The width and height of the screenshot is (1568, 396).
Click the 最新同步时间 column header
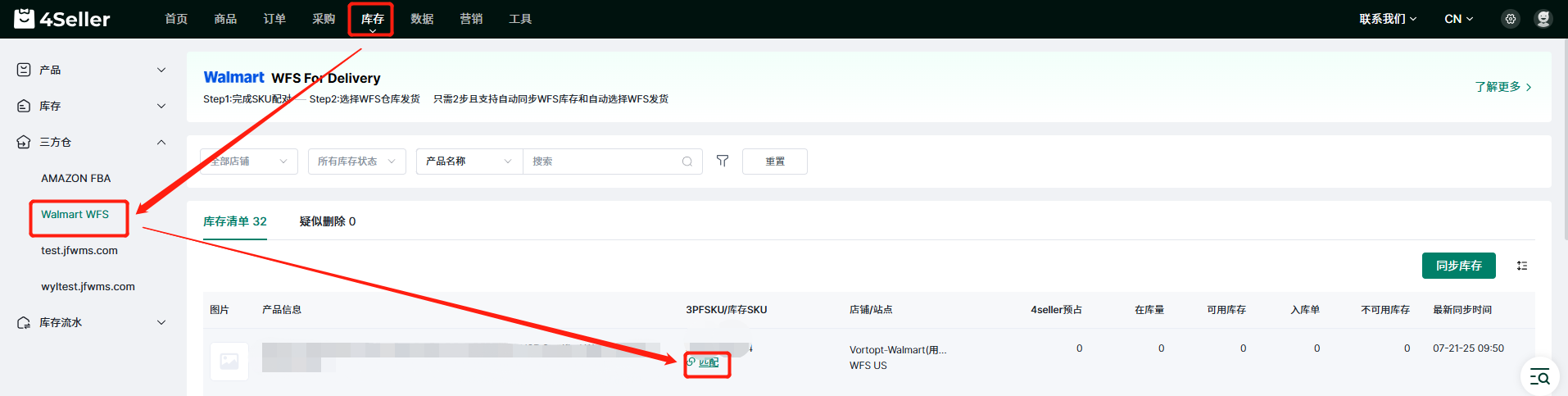[x=1462, y=310]
